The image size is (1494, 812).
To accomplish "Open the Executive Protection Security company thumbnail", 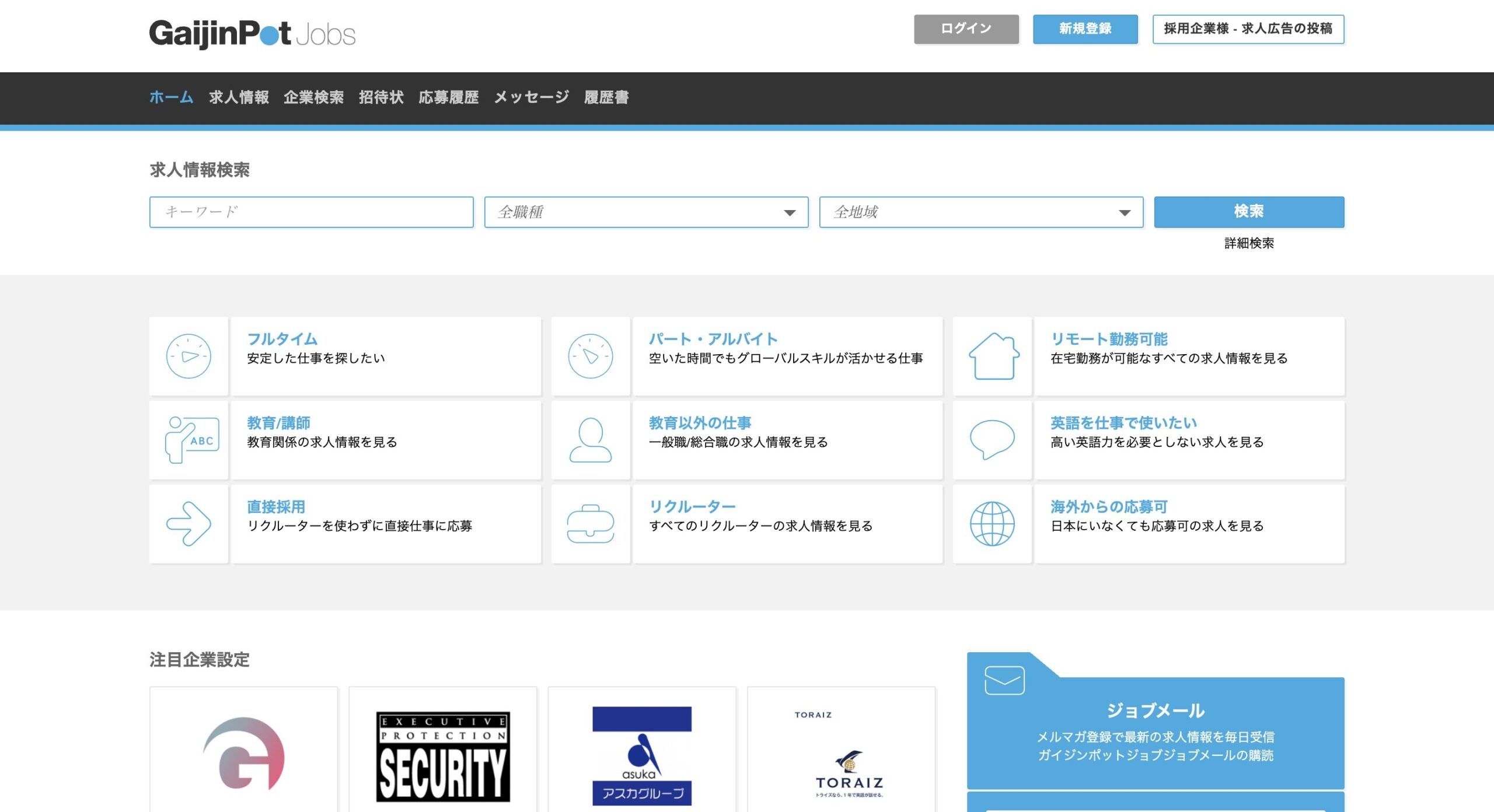I will [x=442, y=755].
